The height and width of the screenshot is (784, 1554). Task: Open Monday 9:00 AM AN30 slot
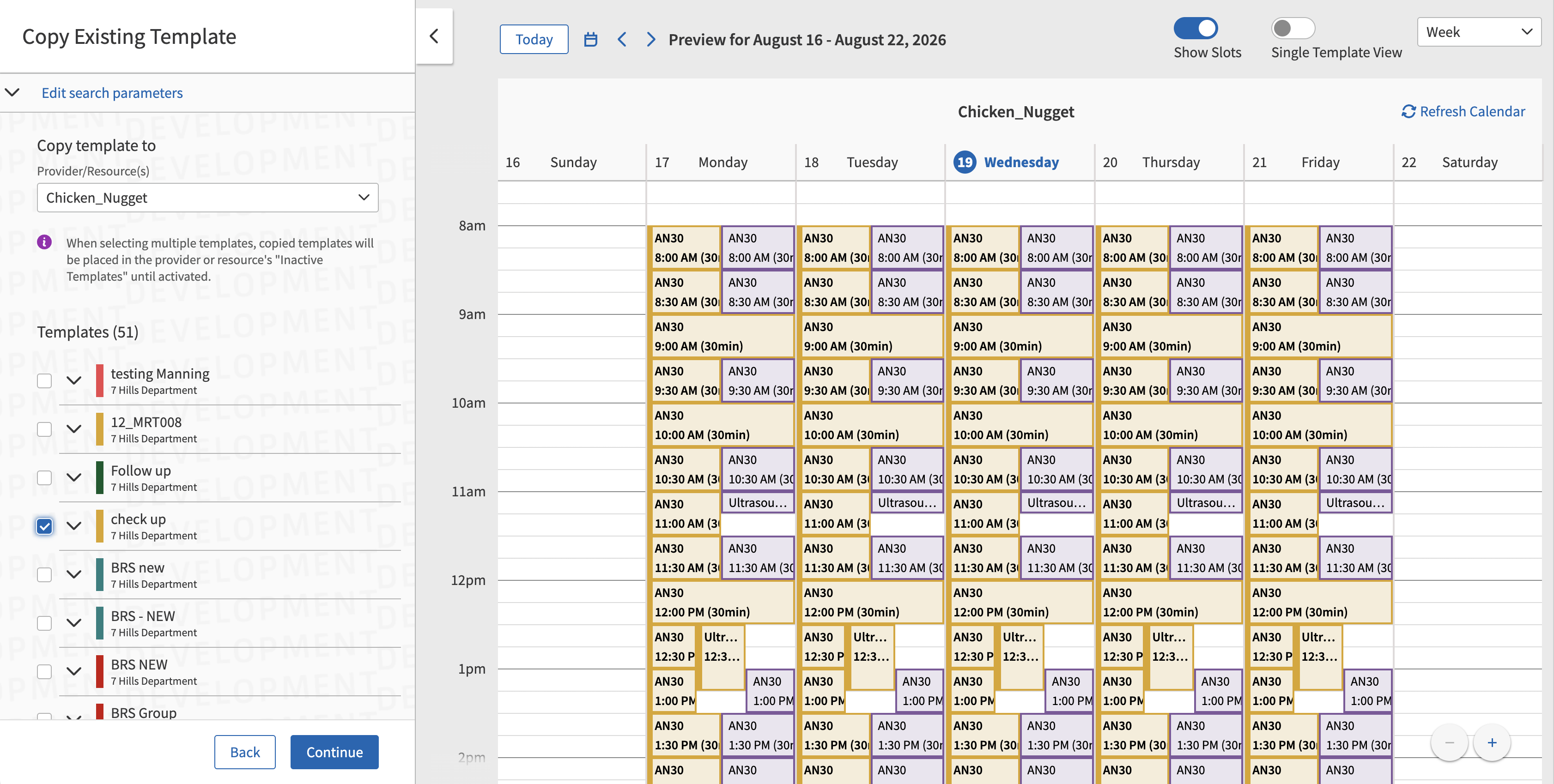(721, 337)
